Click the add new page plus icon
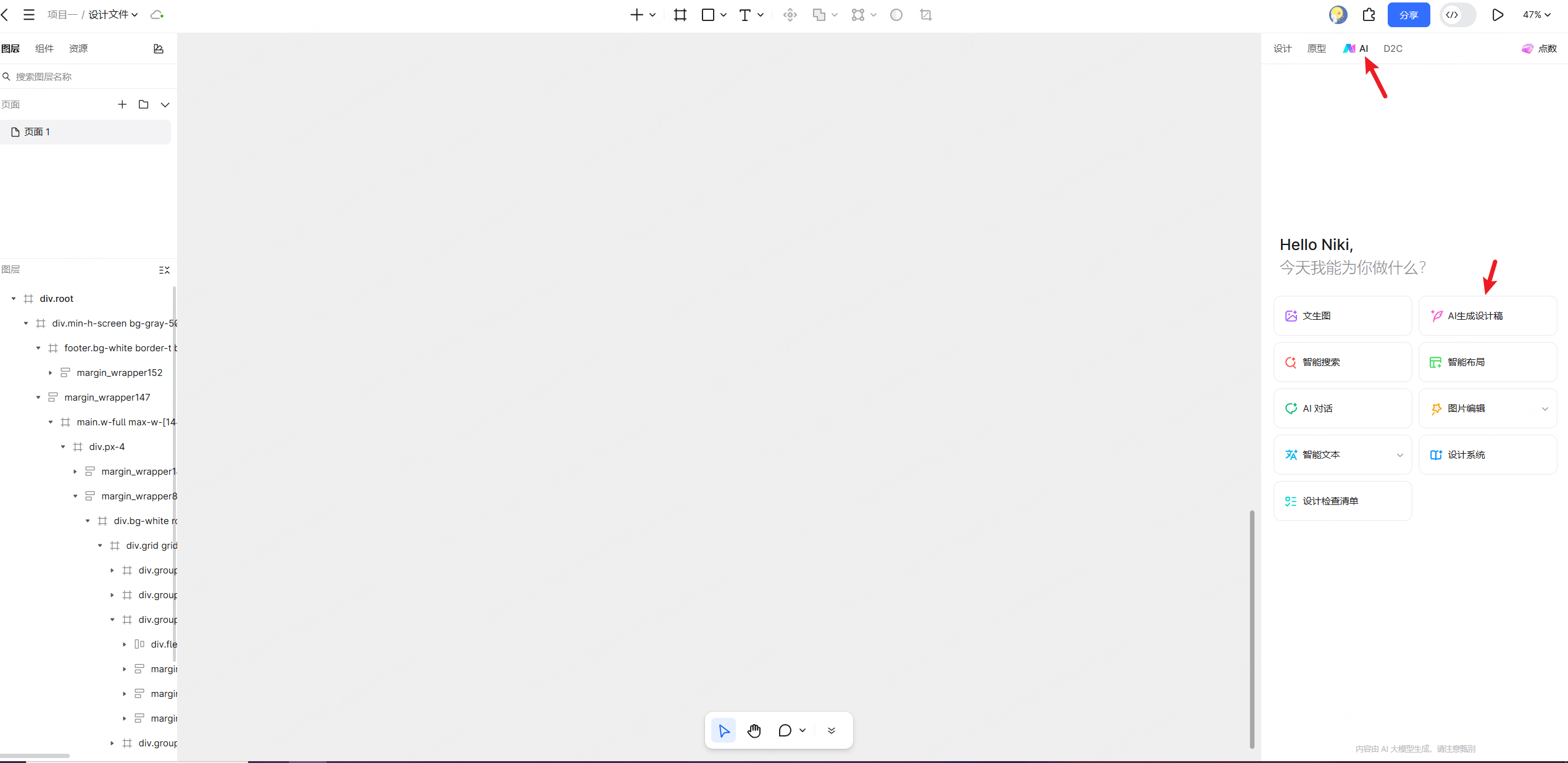Screen dimensions: 1568x763 pos(122,104)
